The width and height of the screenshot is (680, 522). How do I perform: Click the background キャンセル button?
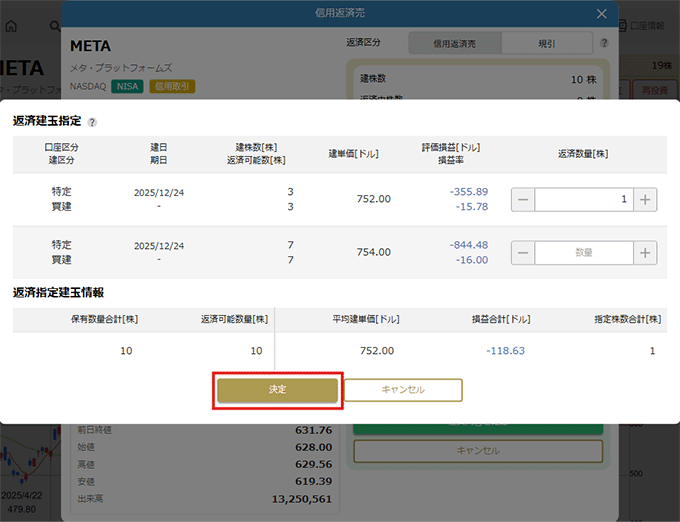point(478,451)
